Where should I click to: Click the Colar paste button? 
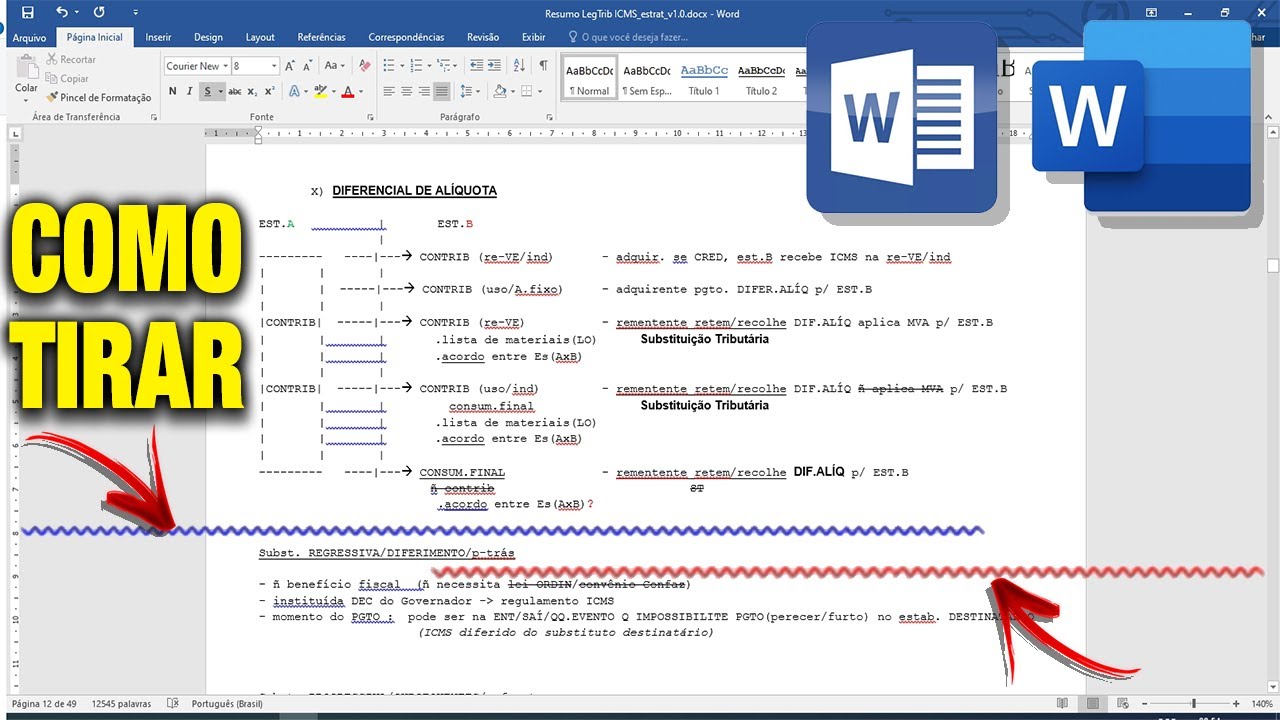27,77
